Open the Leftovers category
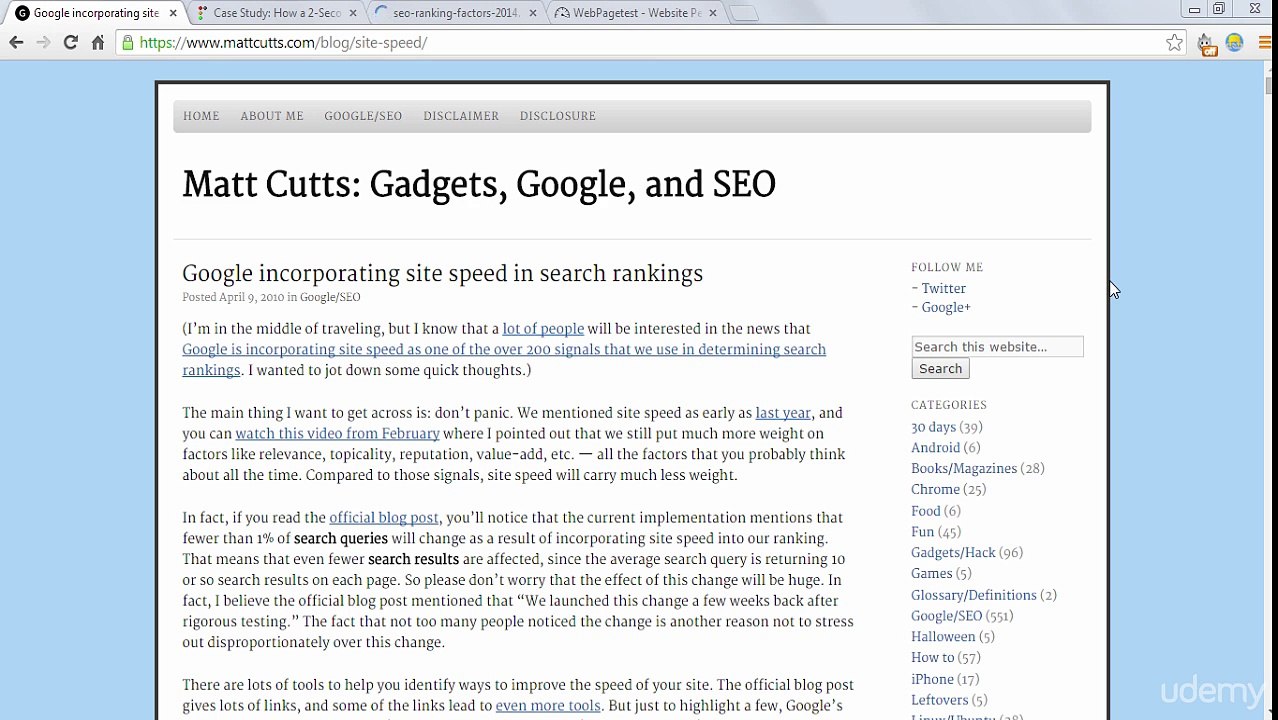 pyautogui.click(x=939, y=701)
